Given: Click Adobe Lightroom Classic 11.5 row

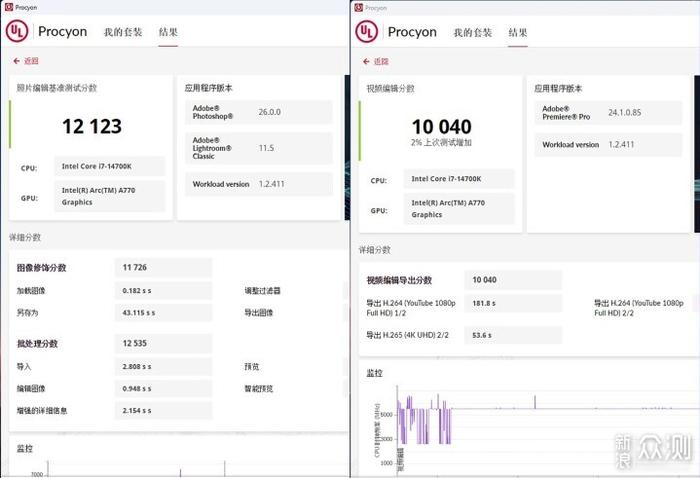Looking at the screenshot, I should click(259, 148).
